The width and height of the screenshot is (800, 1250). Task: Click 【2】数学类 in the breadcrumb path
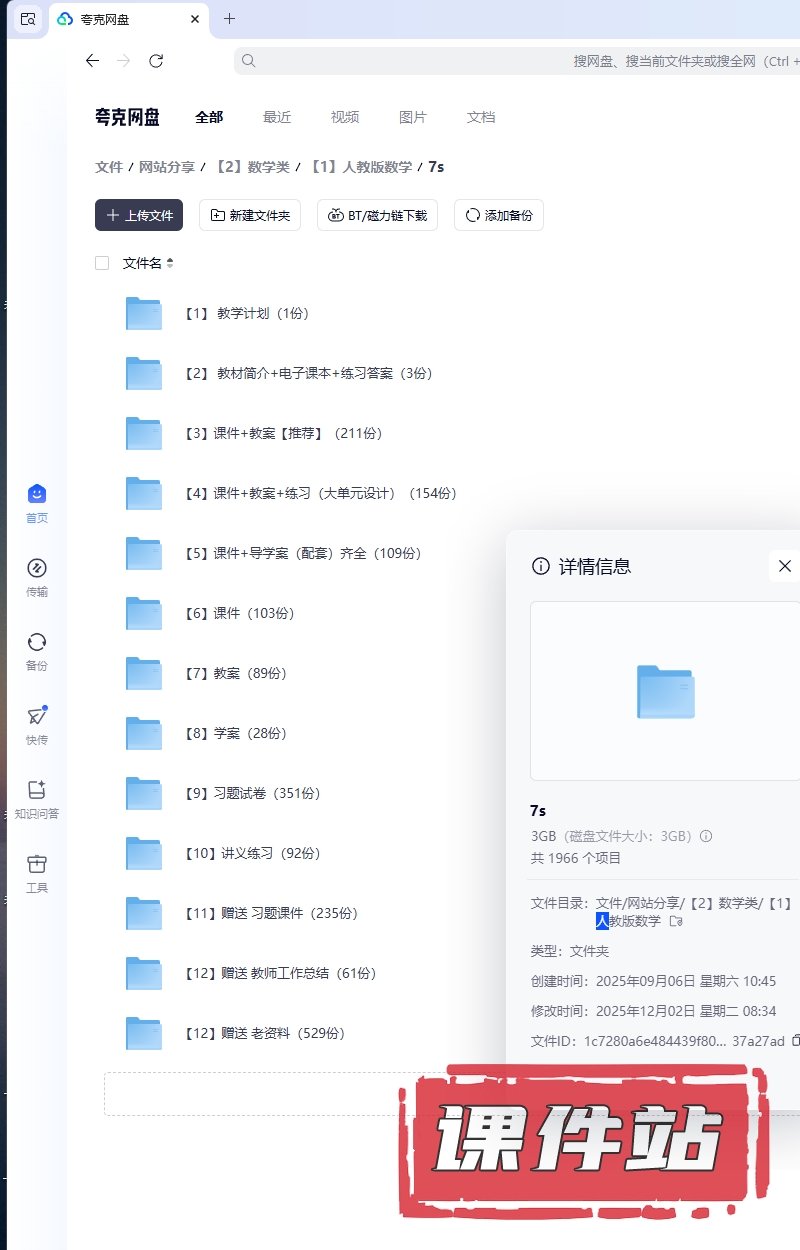[x=252, y=167]
